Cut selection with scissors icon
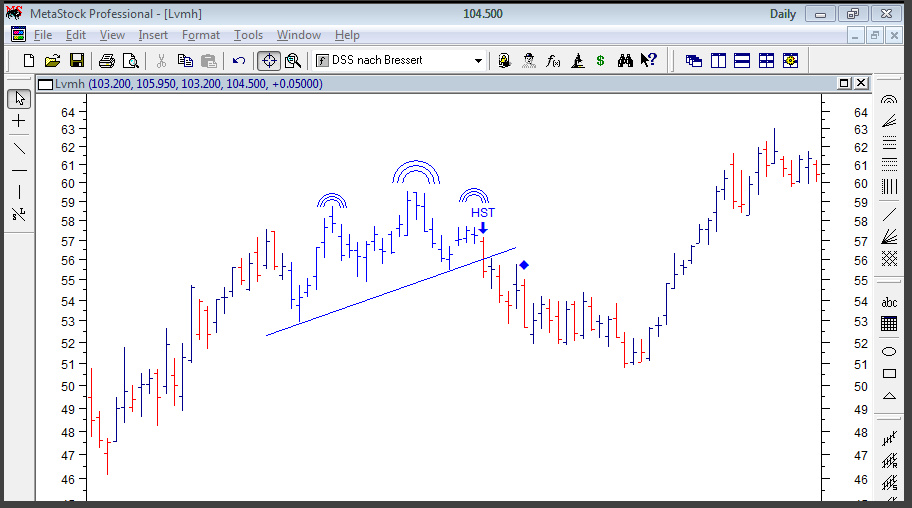The height and width of the screenshot is (508, 912). pyautogui.click(x=161, y=61)
